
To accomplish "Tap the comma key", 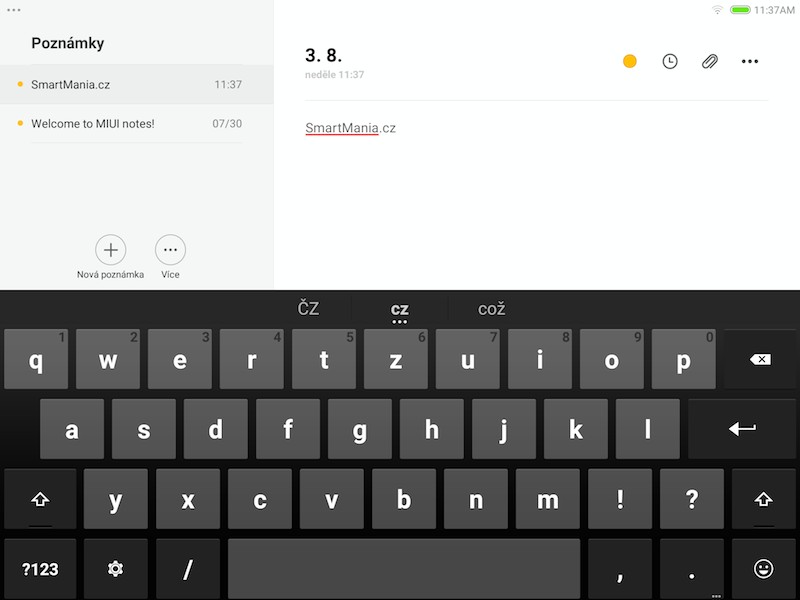I will point(620,568).
